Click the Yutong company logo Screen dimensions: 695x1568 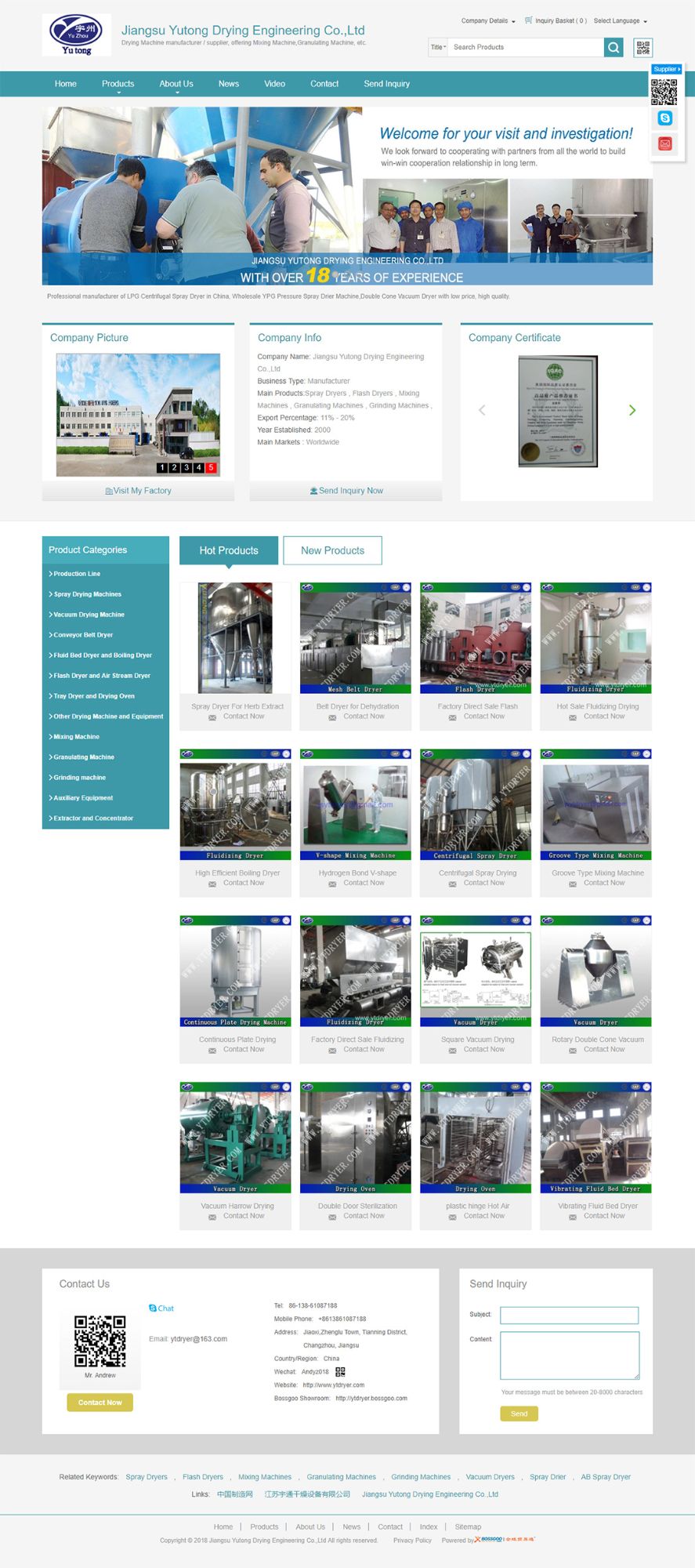tap(76, 34)
